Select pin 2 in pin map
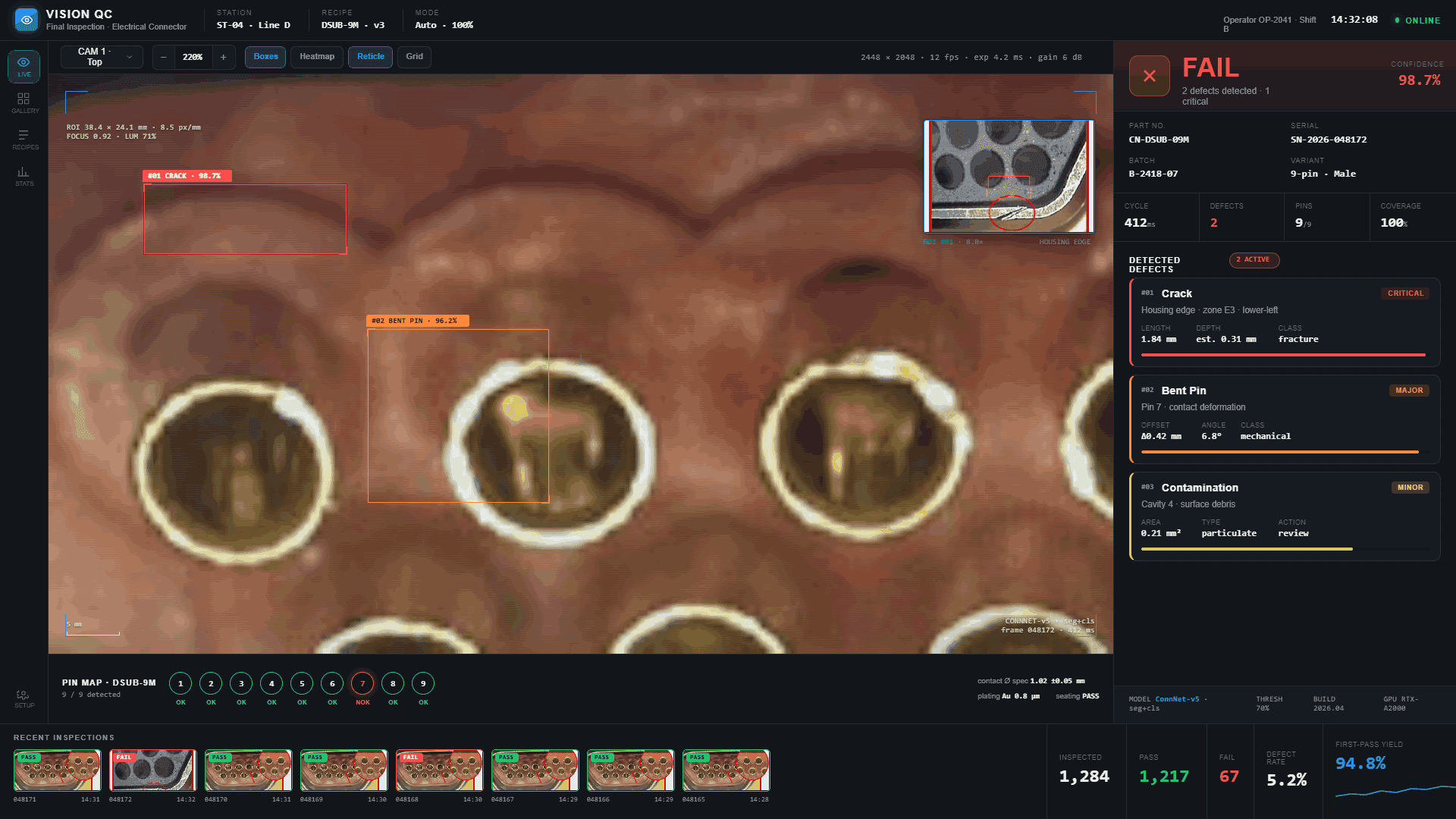The height and width of the screenshot is (819, 1456). (x=211, y=683)
